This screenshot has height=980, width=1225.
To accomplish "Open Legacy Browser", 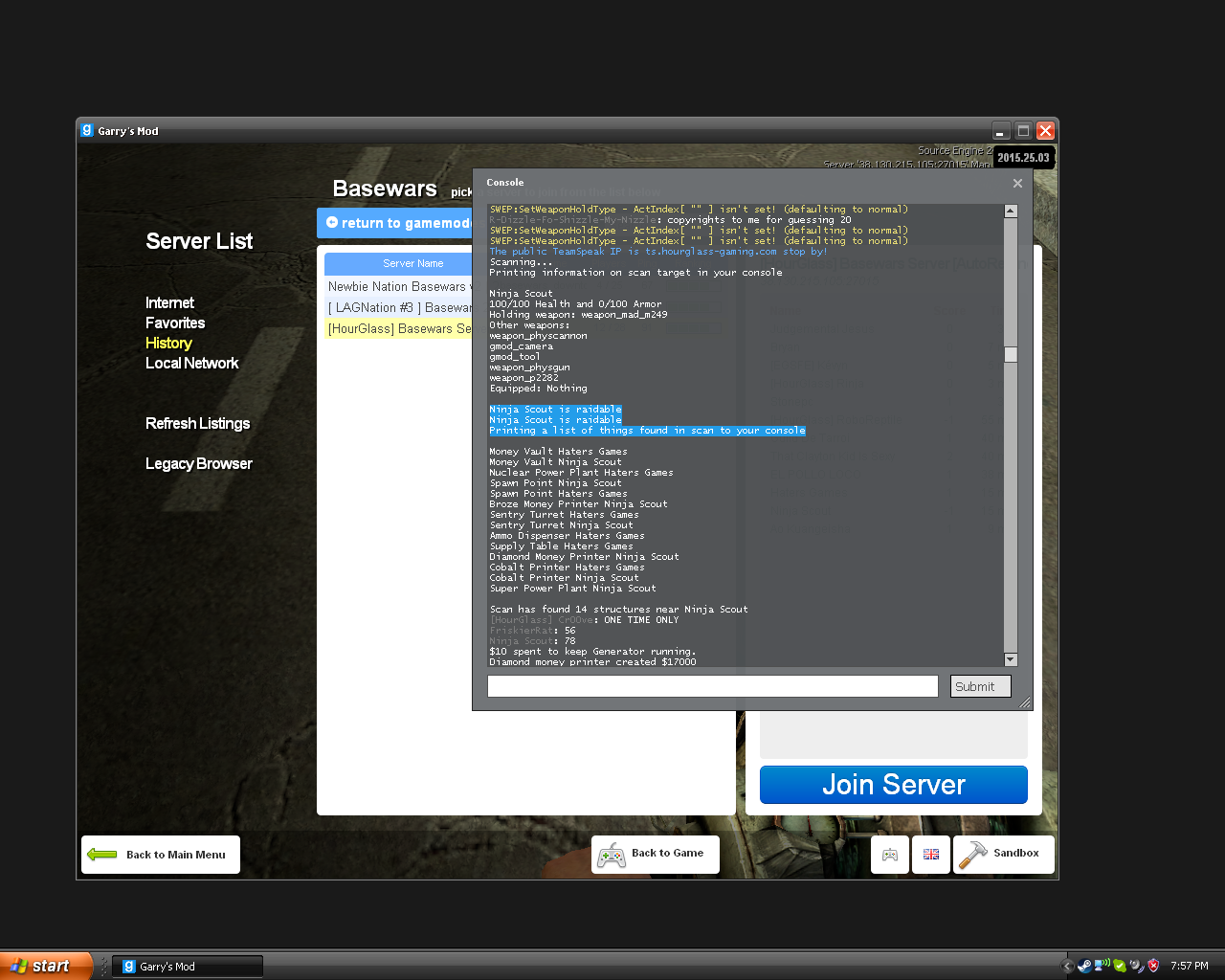I will point(198,463).
